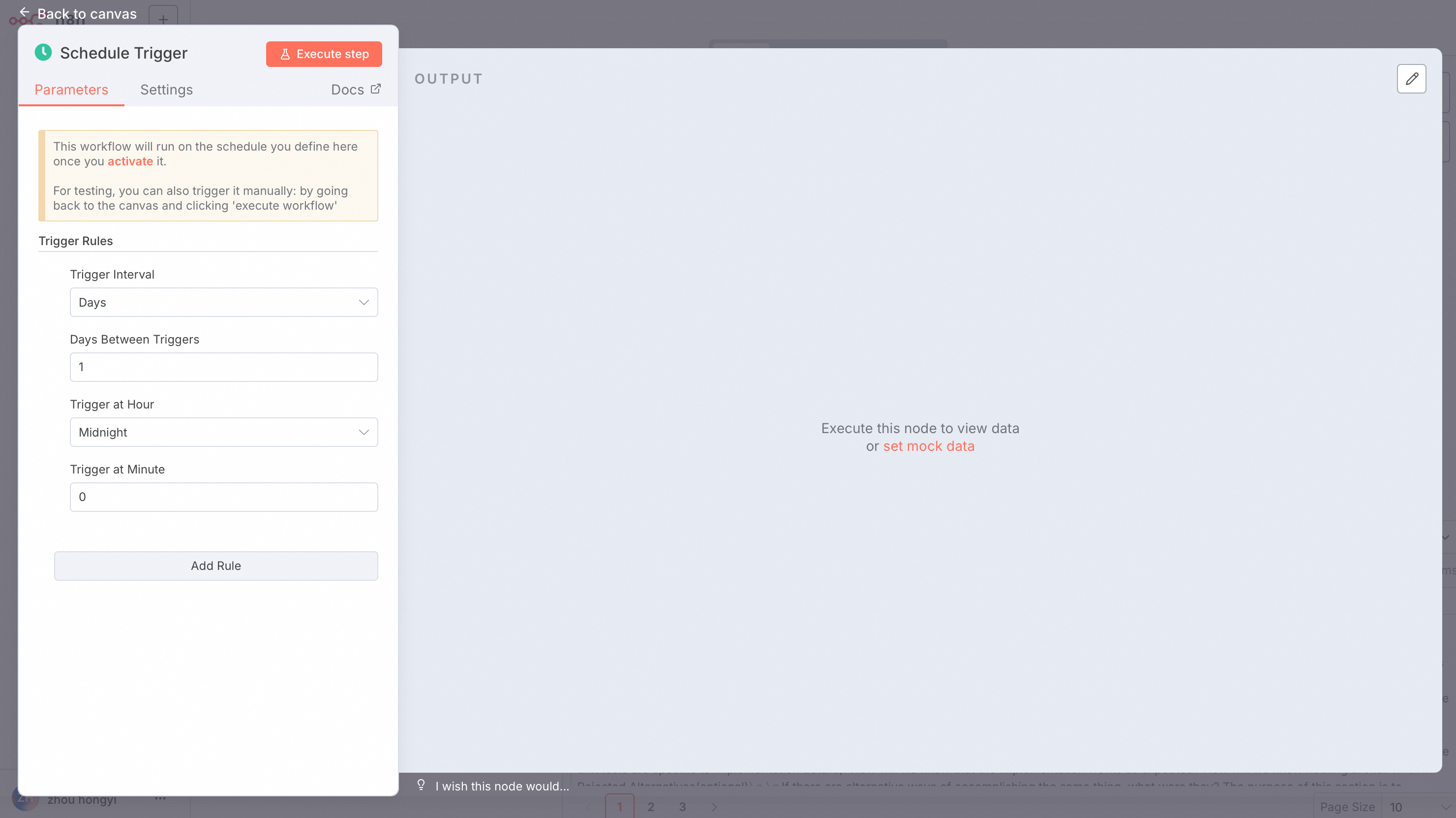
Task: Click the Docs external link icon
Action: coord(375,90)
